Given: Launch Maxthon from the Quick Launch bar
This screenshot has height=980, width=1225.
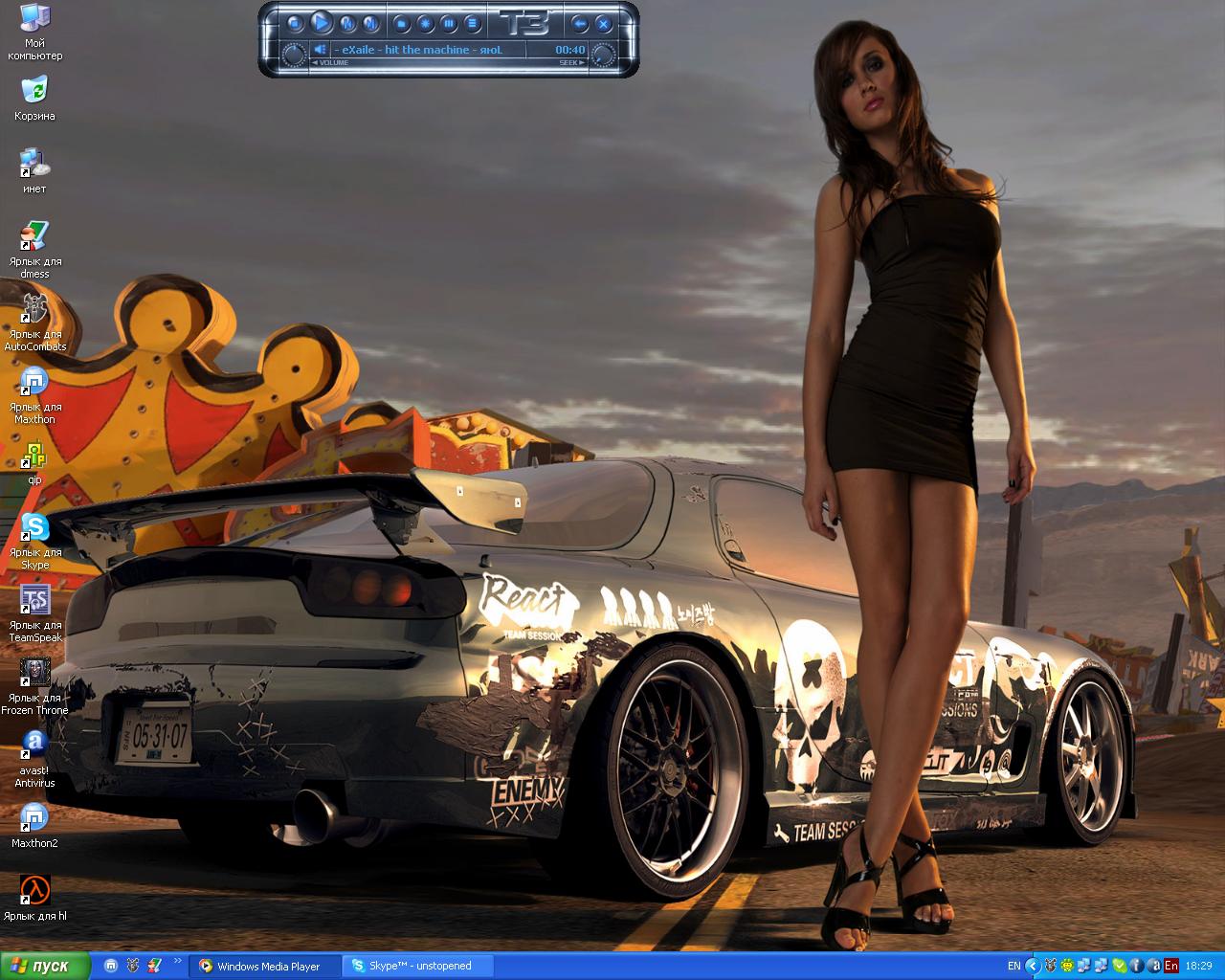Looking at the screenshot, I should (111, 966).
